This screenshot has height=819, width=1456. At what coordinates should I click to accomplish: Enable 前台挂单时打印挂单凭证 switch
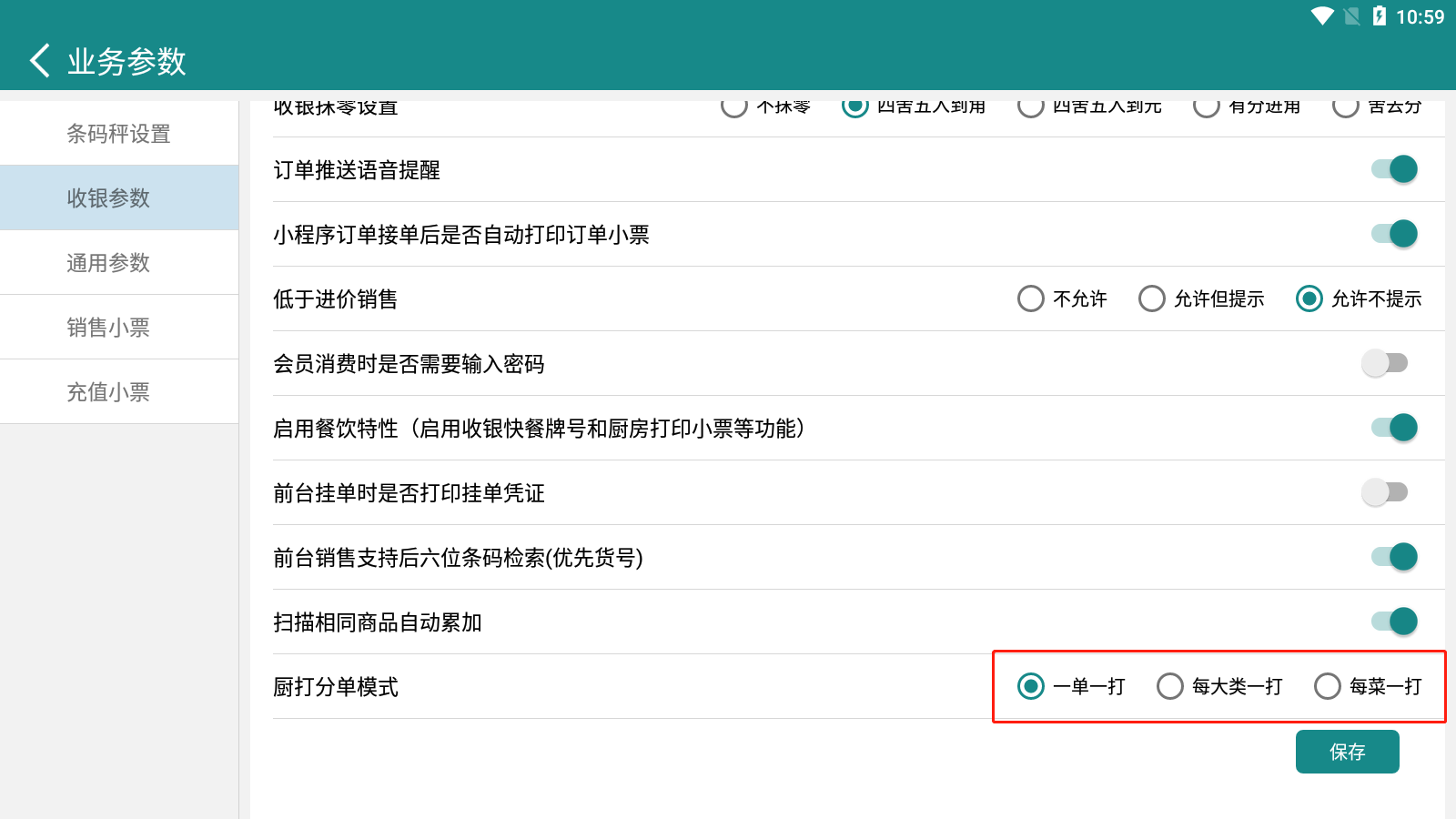(x=1384, y=492)
